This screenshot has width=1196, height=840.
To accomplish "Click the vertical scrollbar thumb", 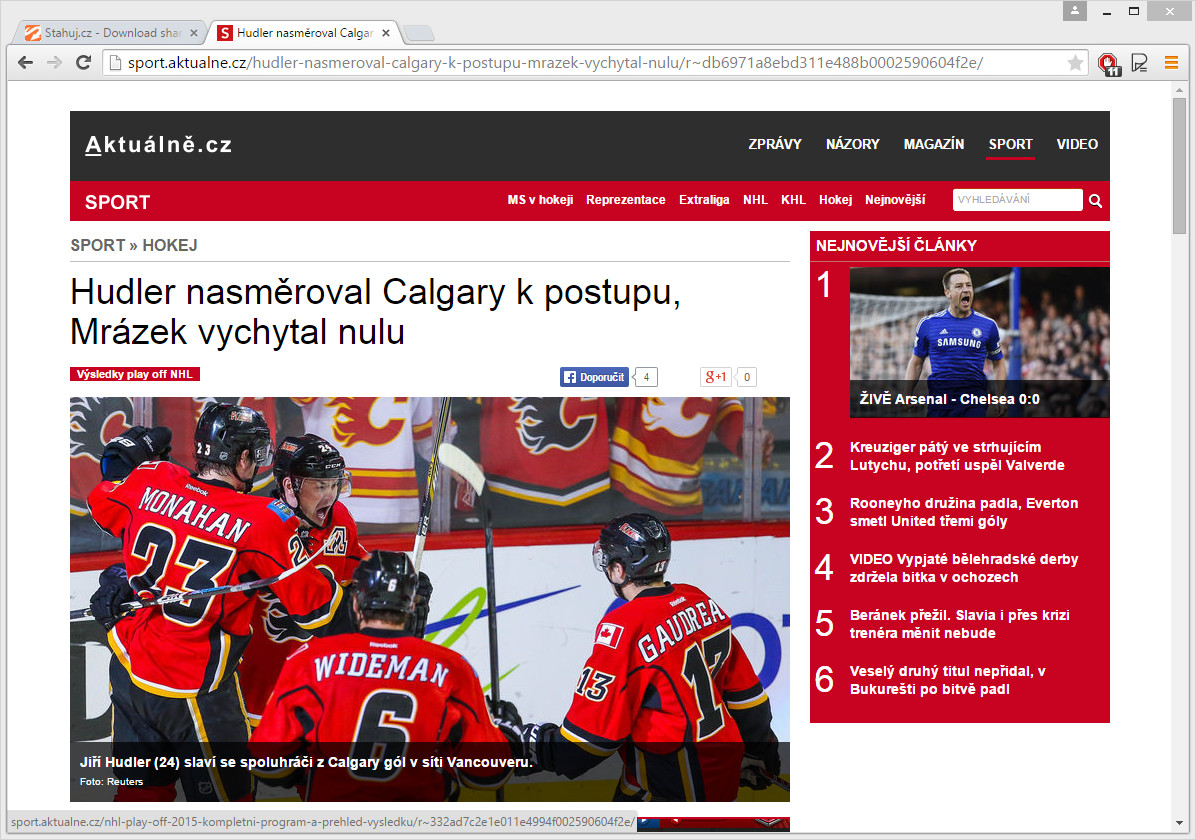I will (x=1180, y=166).
